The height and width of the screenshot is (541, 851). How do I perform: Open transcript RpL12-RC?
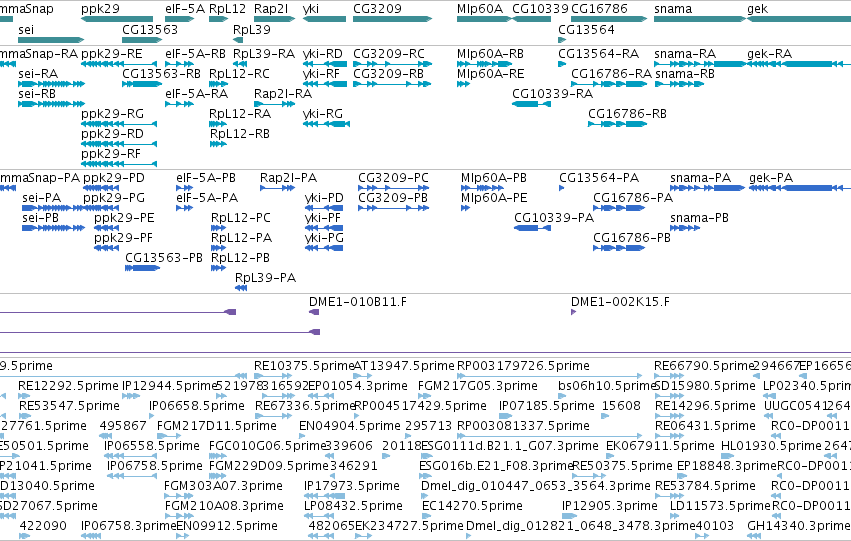point(239,74)
